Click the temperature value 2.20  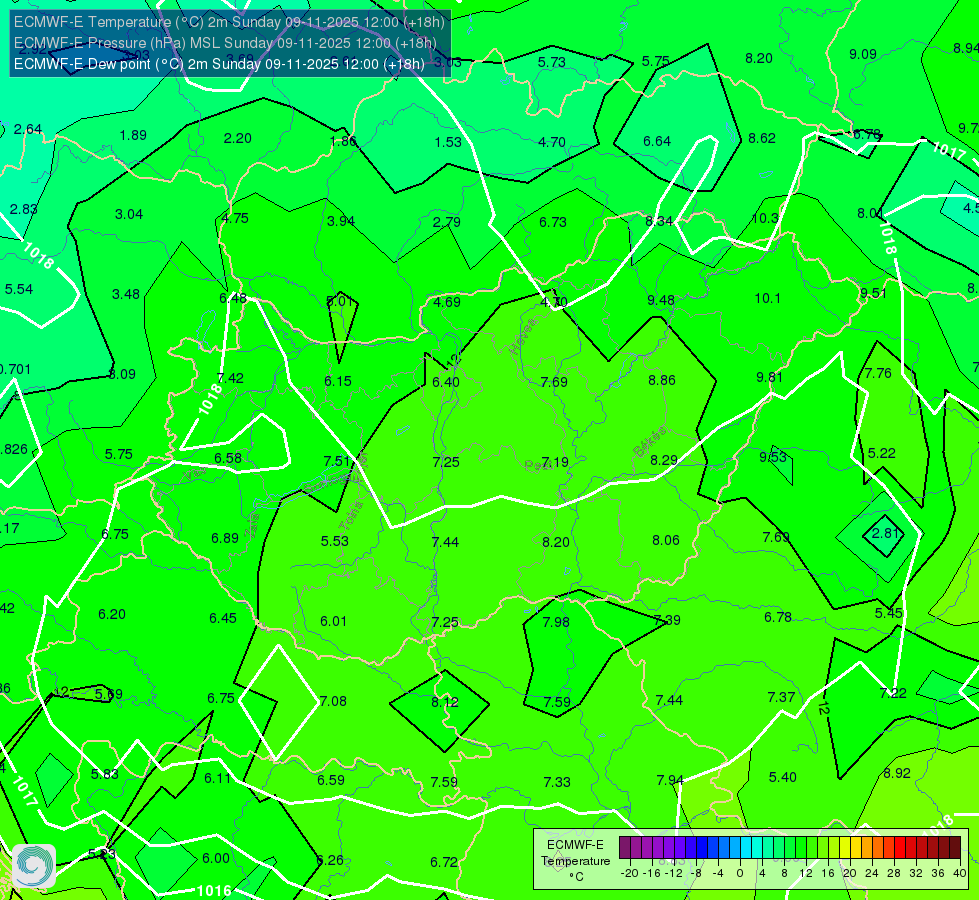237,139
